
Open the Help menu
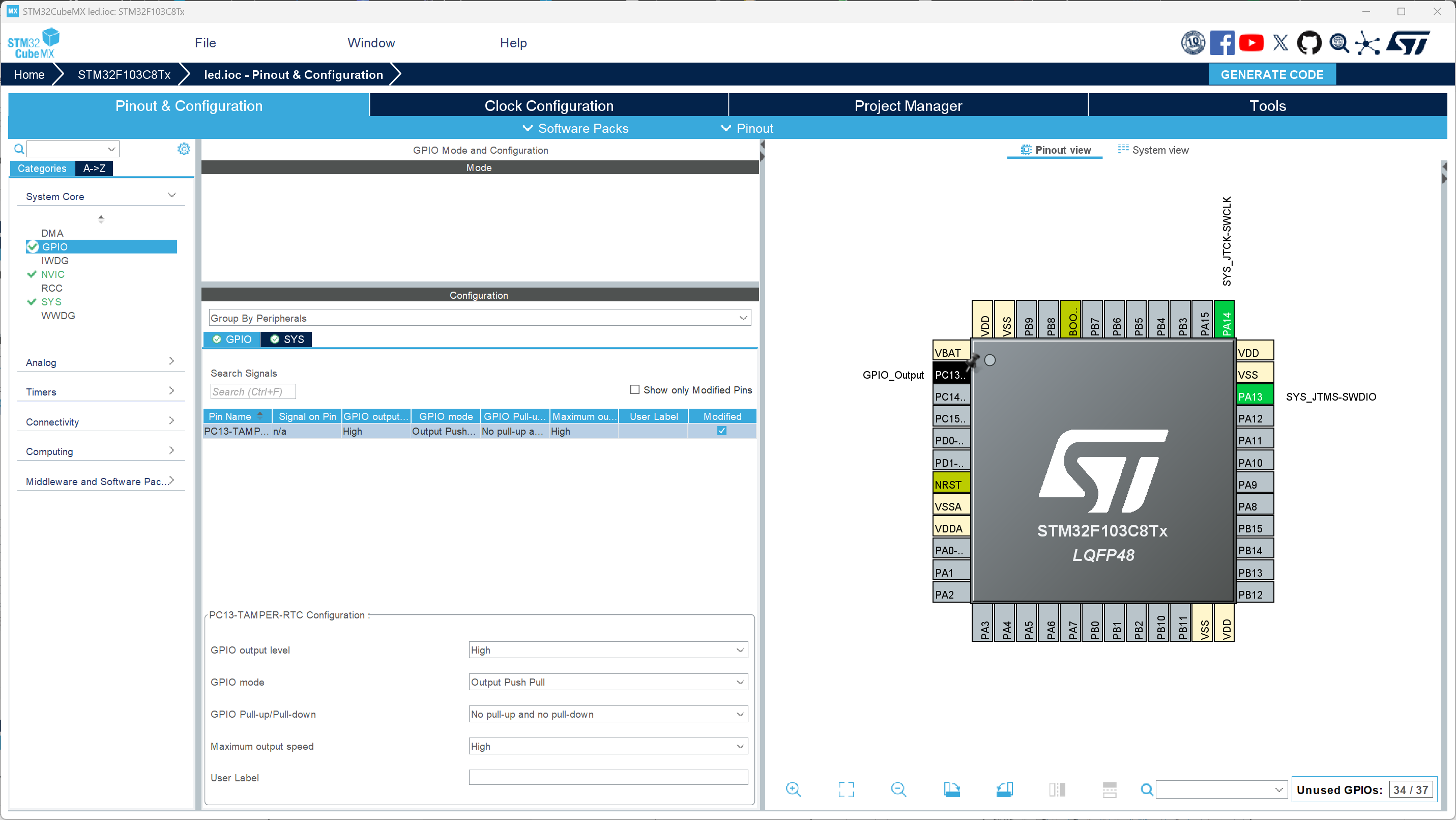[x=513, y=43]
